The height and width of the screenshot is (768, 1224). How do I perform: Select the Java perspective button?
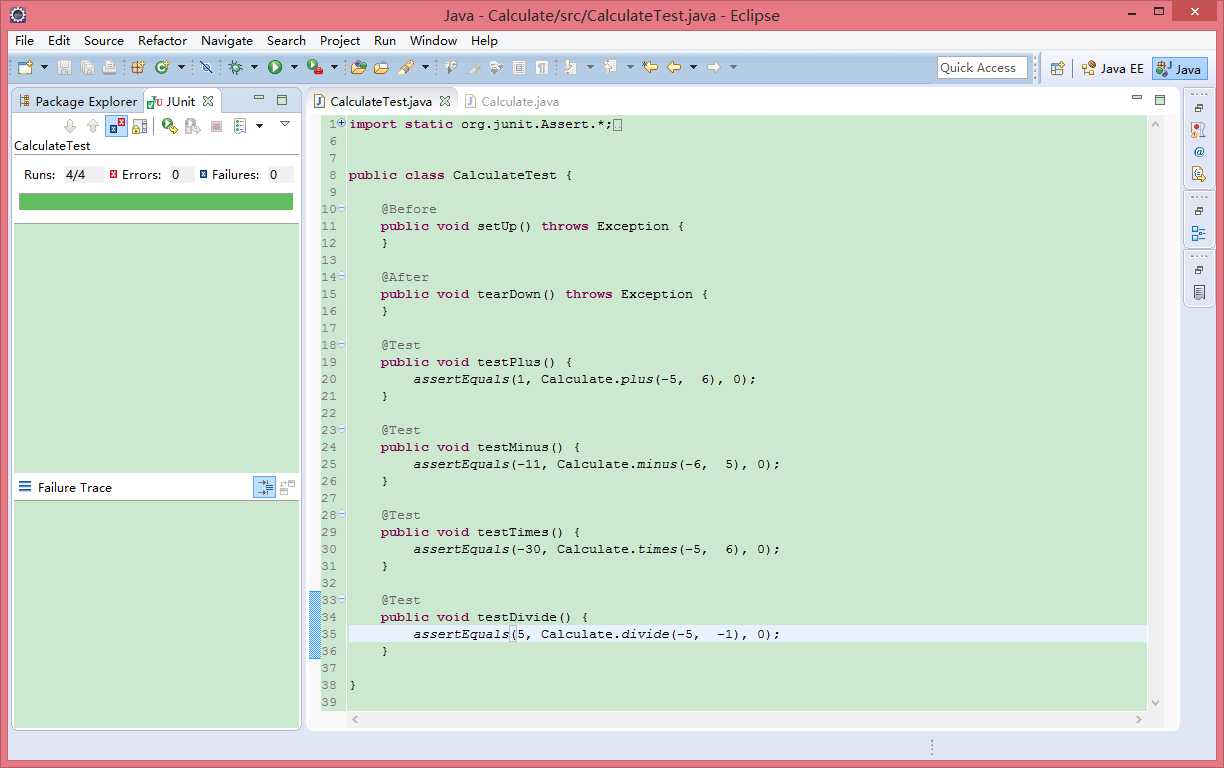(1179, 69)
